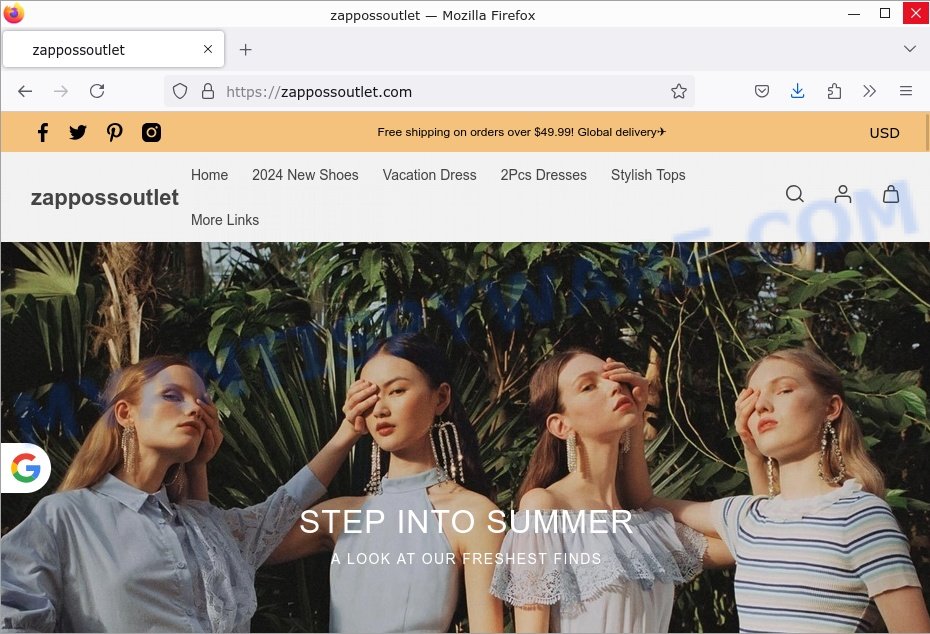
Task: Click the free shipping announcement text
Action: coord(521,132)
